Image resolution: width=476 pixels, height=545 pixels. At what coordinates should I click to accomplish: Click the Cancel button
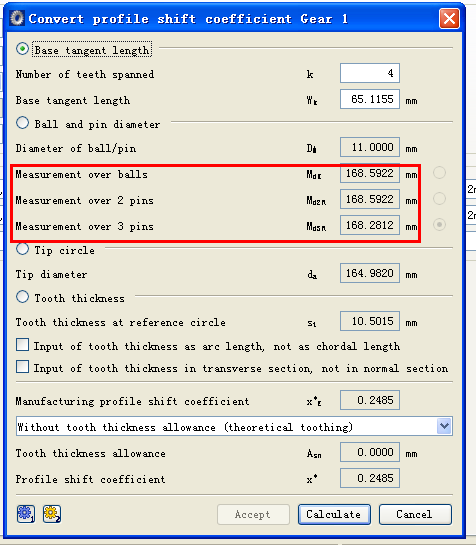tap(415, 514)
